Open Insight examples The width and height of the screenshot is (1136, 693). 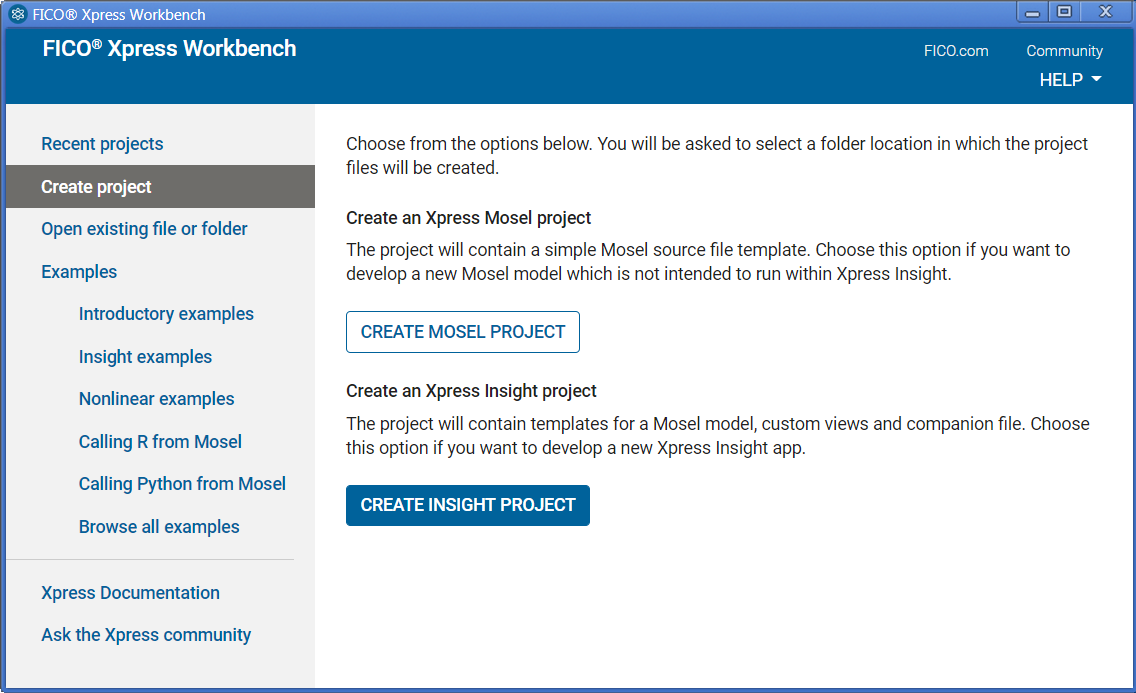click(145, 356)
